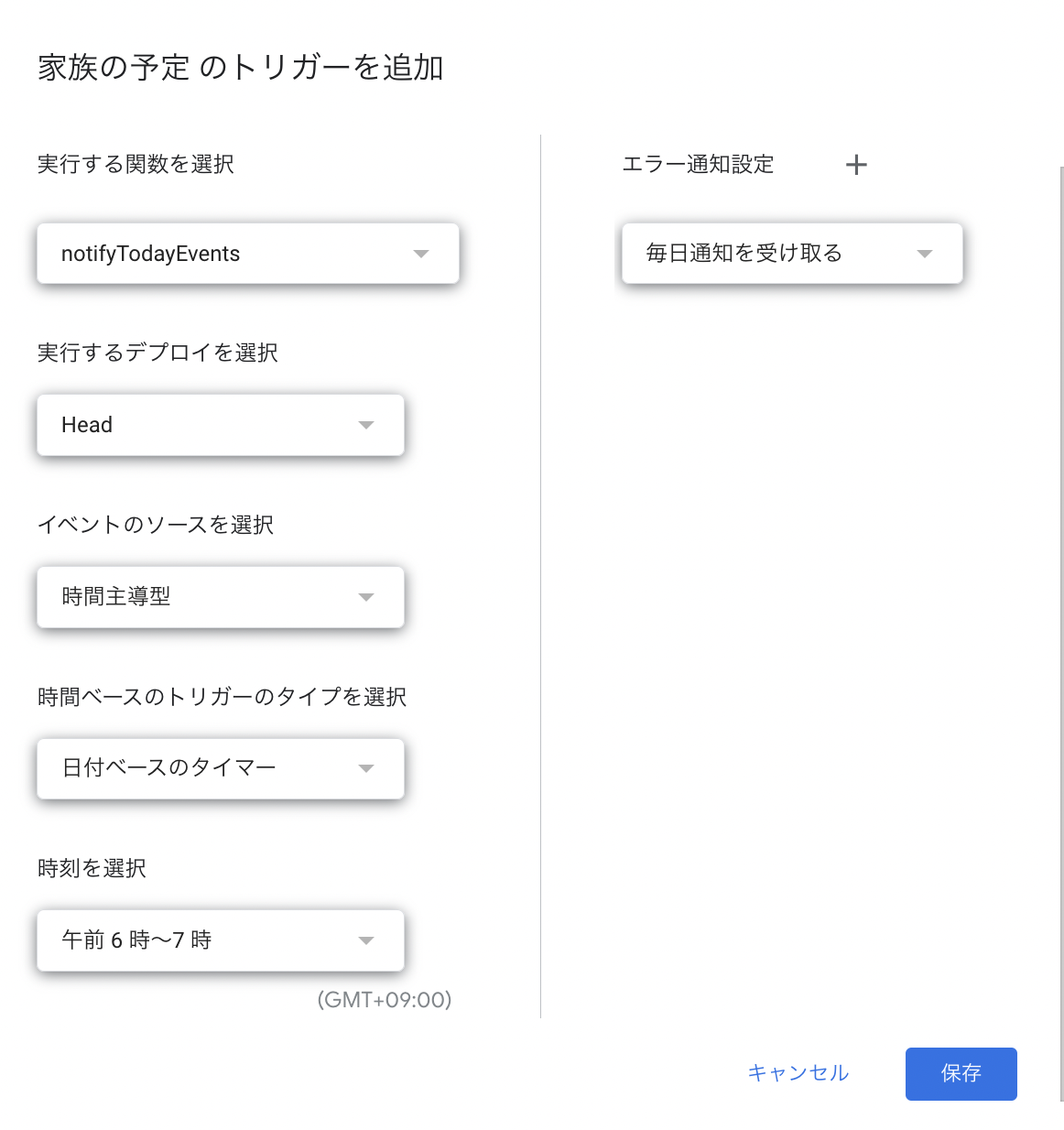Click the arrow on the 日付ベースのタイマー selector
This screenshot has height=1130, width=1064.
click(x=366, y=769)
